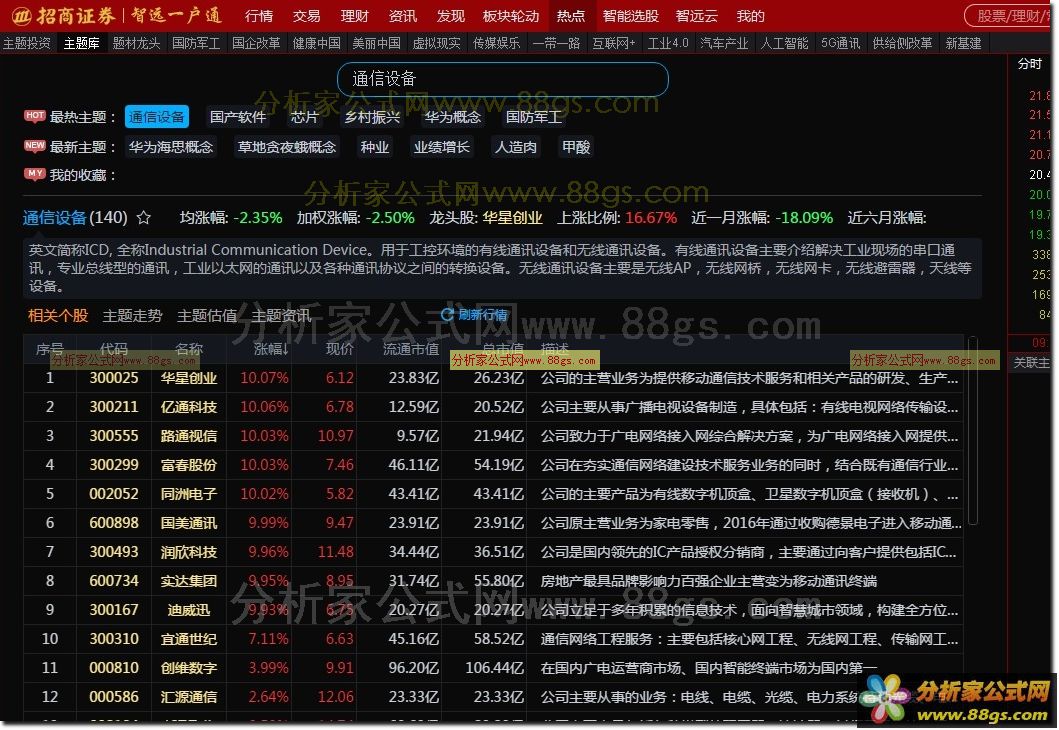The image size is (1059, 730).
Task: Select the 种业 new theme tag
Action: (375, 147)
